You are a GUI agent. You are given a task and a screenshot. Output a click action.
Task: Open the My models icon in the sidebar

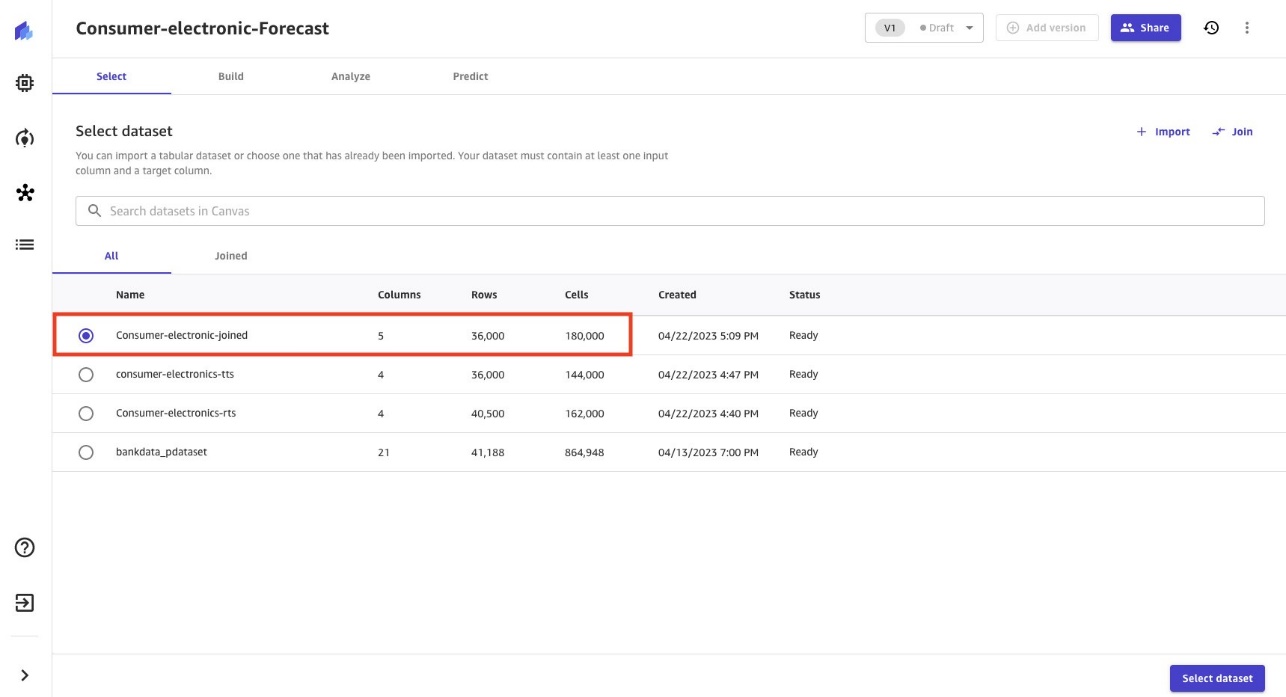[24, 138]
